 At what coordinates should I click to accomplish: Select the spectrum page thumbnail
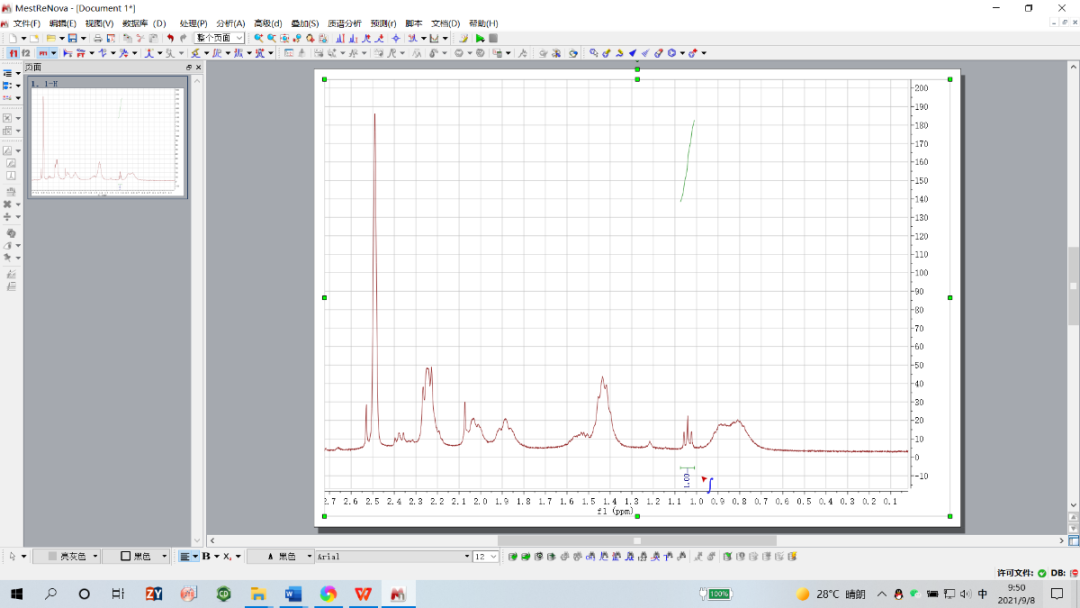[107, 137]
